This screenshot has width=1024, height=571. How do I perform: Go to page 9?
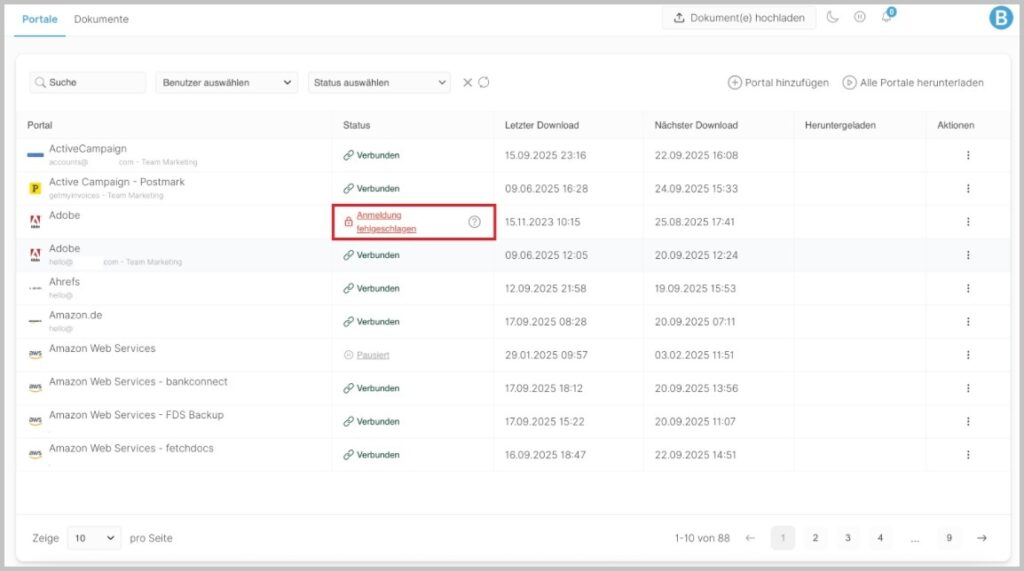(x=949, y=538)
